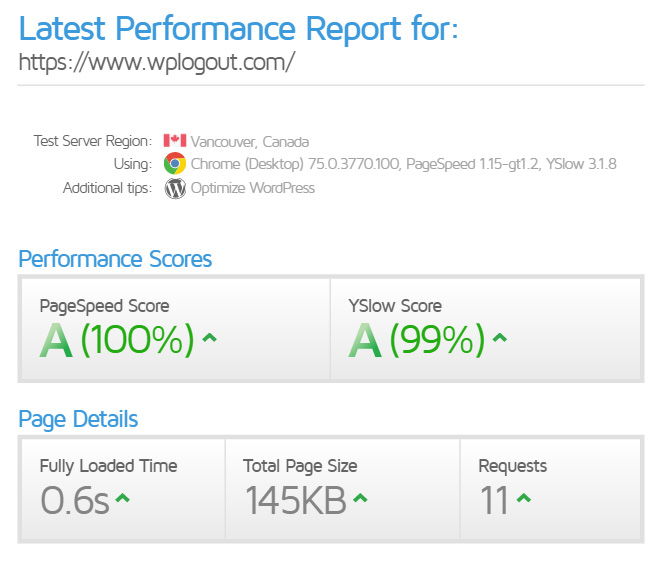Click the Fully Loaded Time label
The width and height of the screenshot is (655, 566).
(109, 466)
